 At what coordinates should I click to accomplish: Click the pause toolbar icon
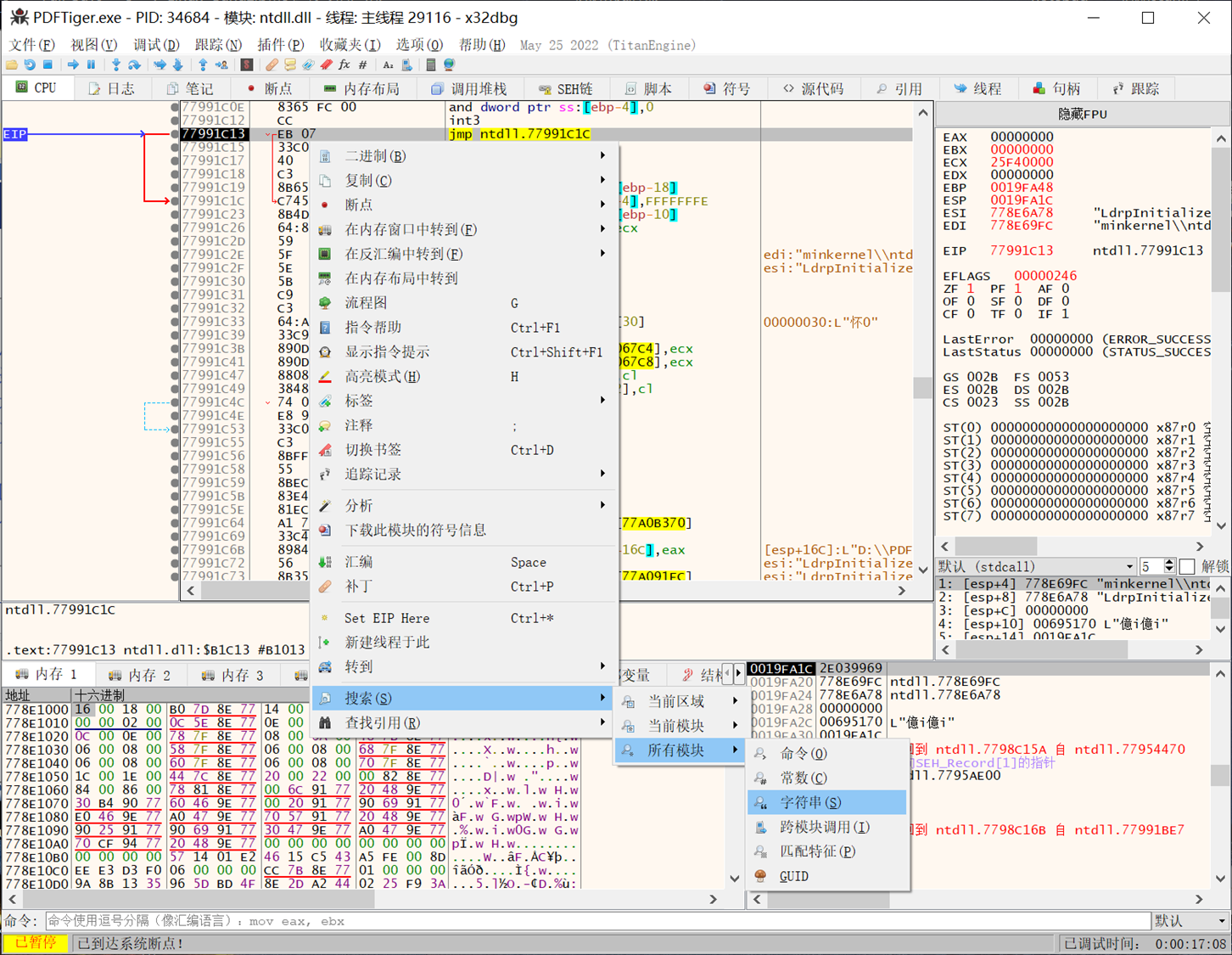[92, 65]
